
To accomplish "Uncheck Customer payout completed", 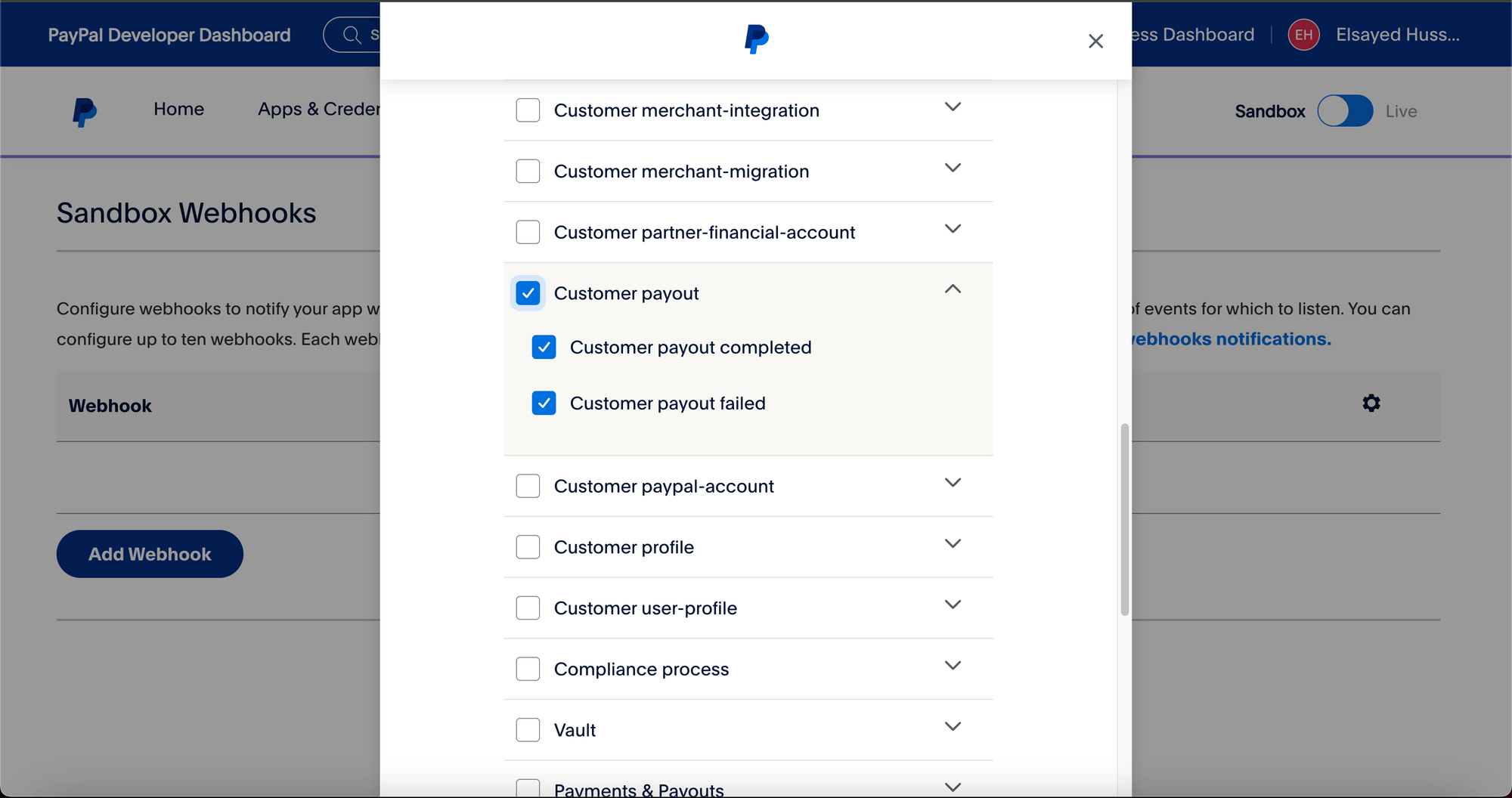I will (x=544, y=348).
